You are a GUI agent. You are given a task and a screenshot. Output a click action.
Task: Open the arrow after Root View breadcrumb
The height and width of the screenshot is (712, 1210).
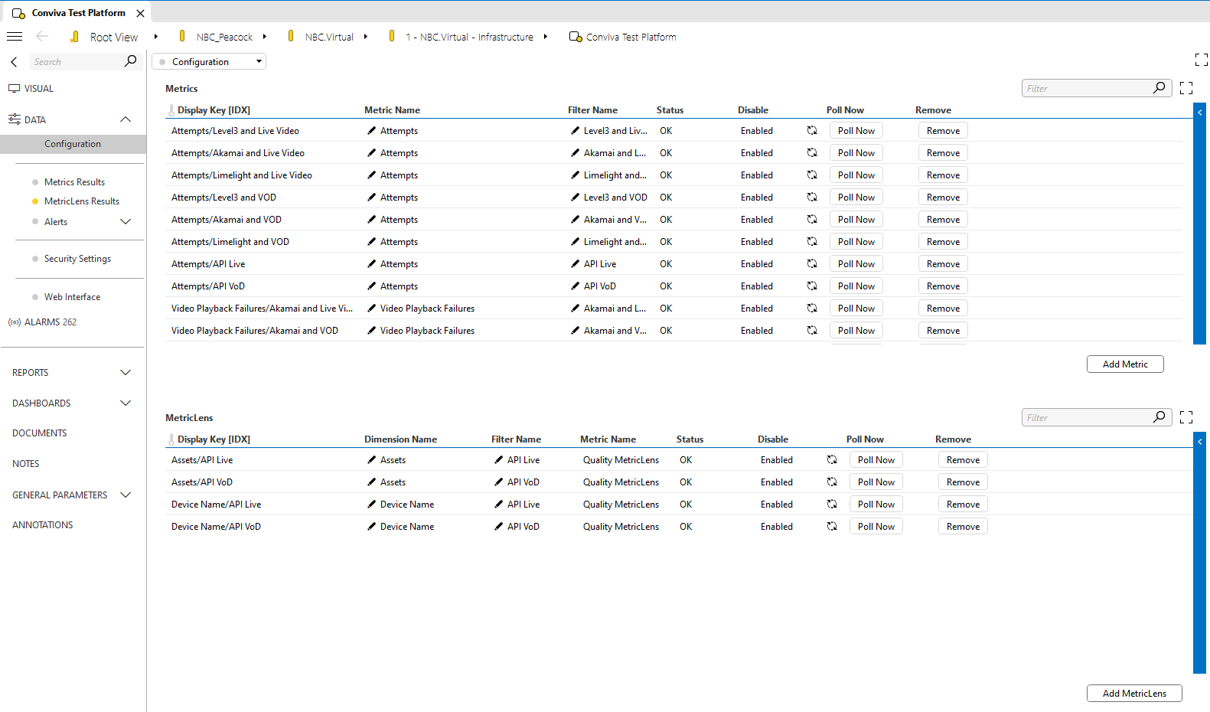pyautogui.click(x=156, y=37)
